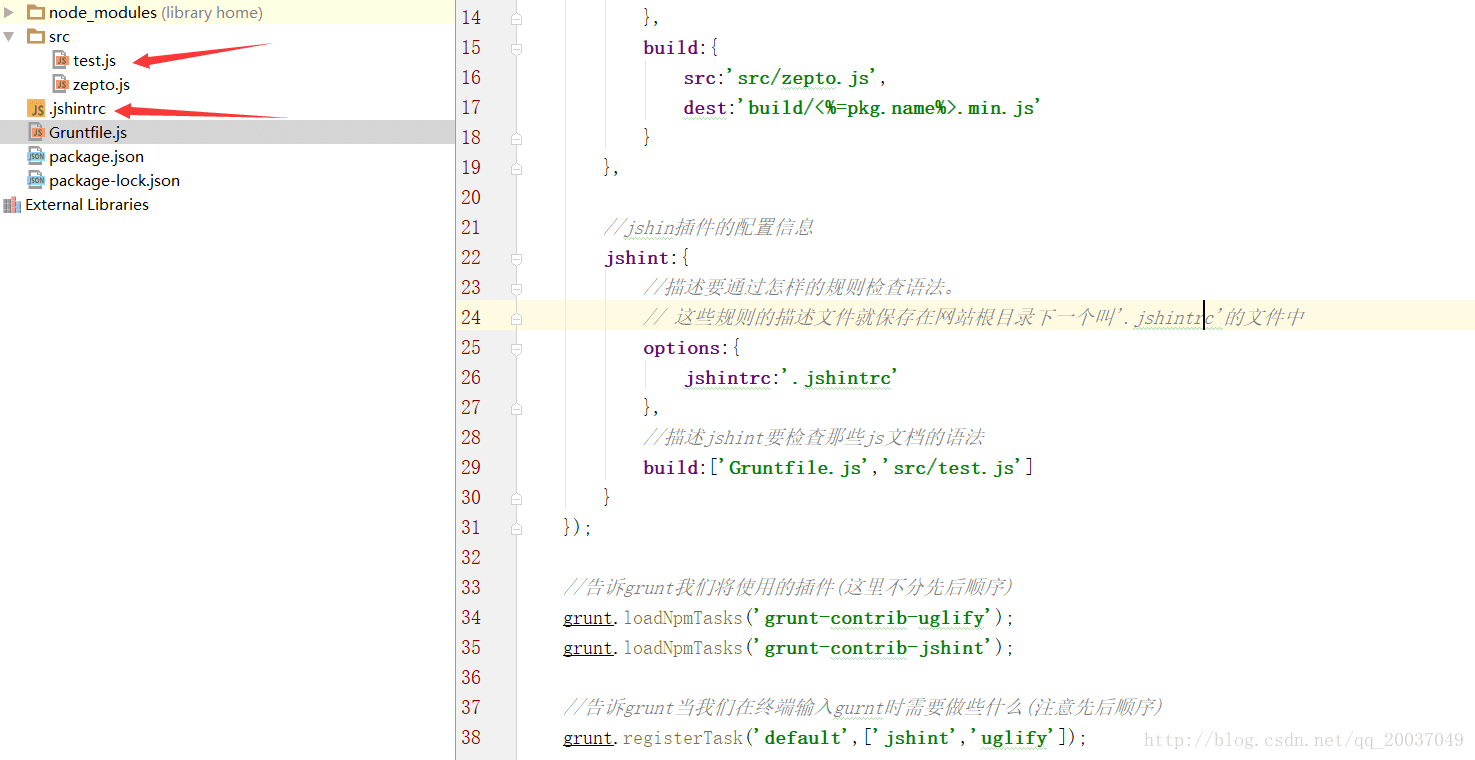1475x760 pixels.
Task: Click the fold marker at line 14
Action: point(516,18)
